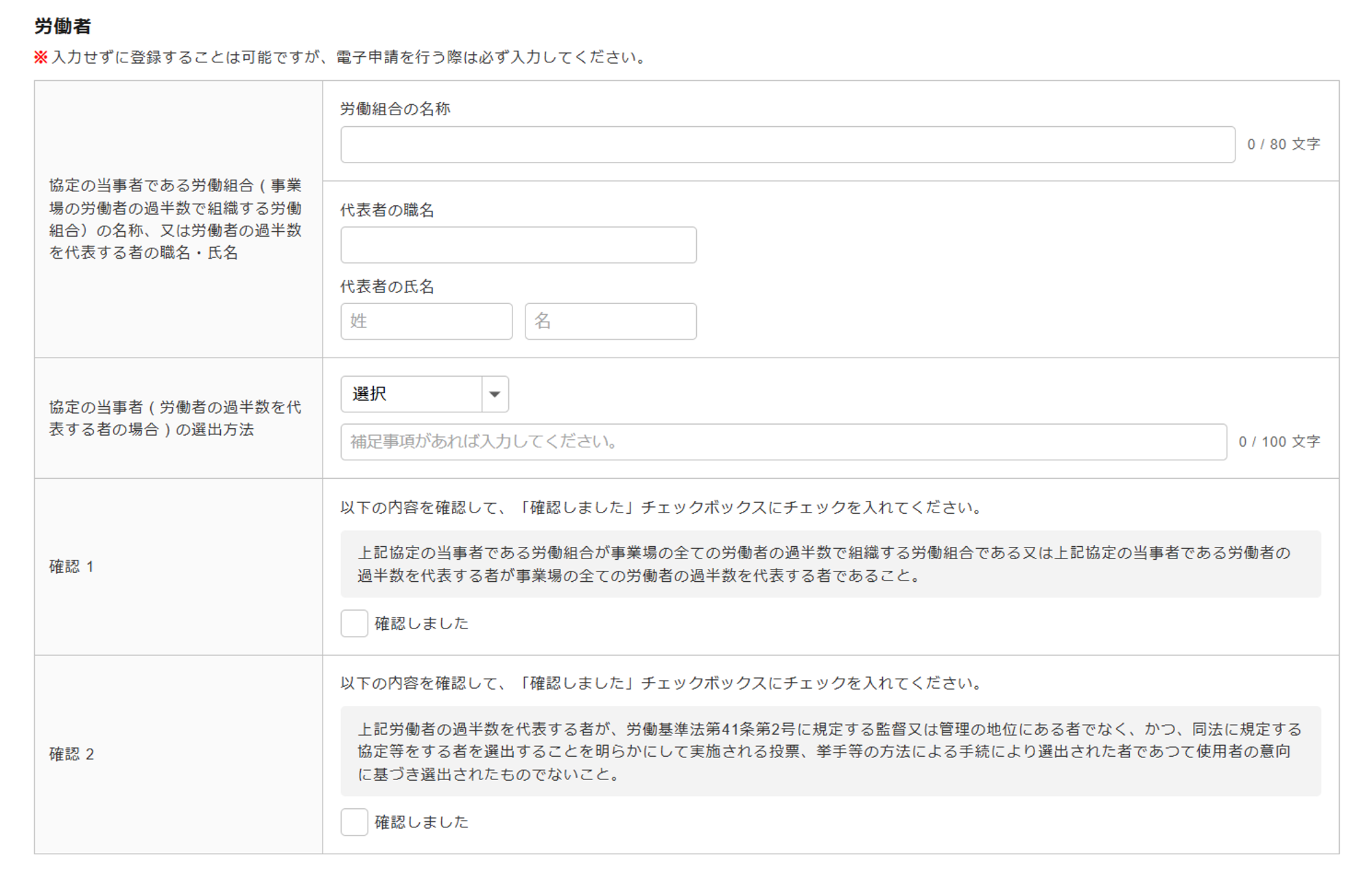
Task: Click the 労働者 section heading
Action: (x=62, y=26)
